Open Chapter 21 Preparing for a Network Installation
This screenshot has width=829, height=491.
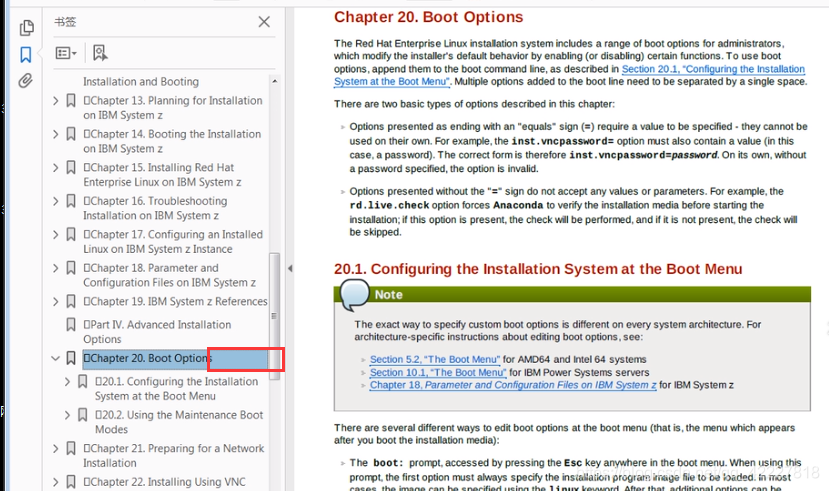[x=173, y=456]
